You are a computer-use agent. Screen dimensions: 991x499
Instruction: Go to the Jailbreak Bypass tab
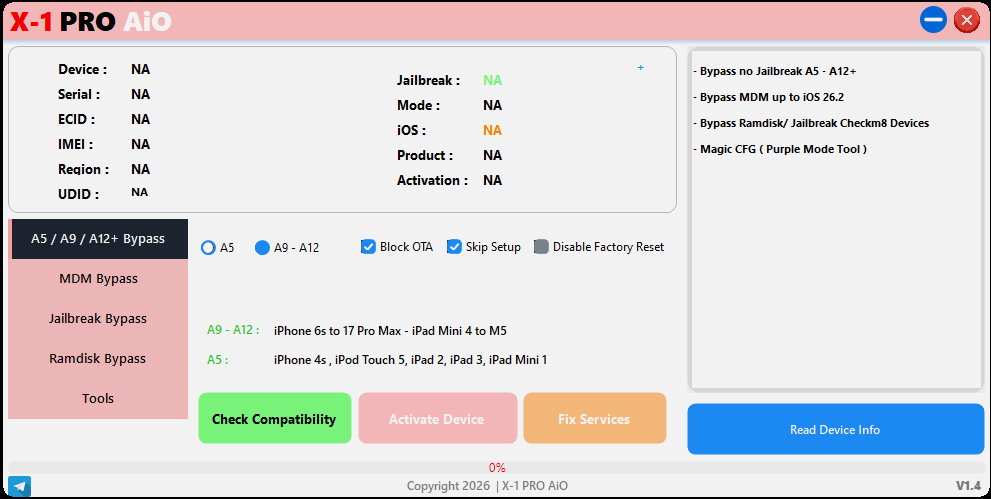pyautogui.click(x=98, y=318)
